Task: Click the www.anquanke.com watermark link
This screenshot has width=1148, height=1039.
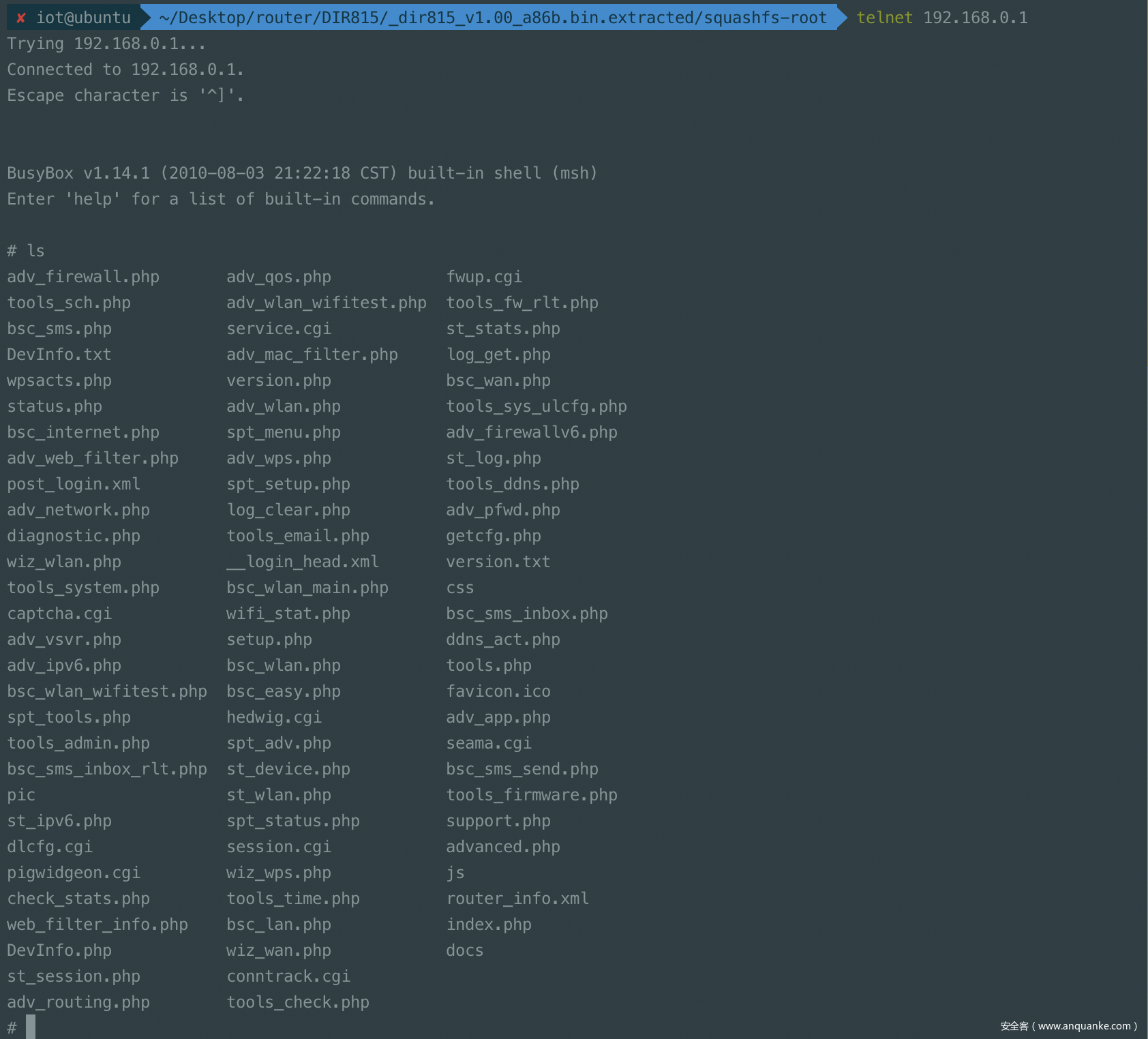Action: tap(1068, 1026)
